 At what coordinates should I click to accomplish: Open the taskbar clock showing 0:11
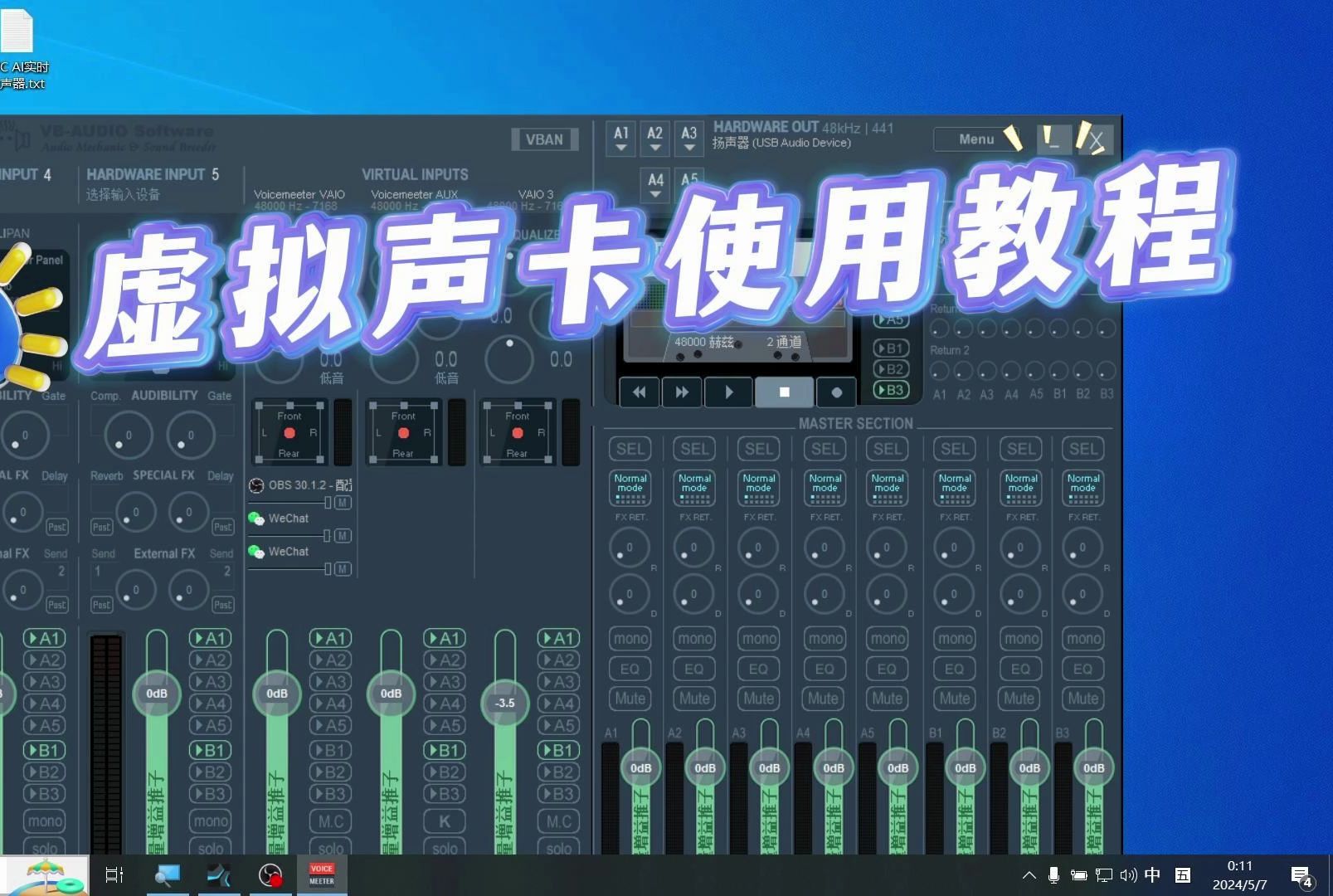tap(1239, 875)
